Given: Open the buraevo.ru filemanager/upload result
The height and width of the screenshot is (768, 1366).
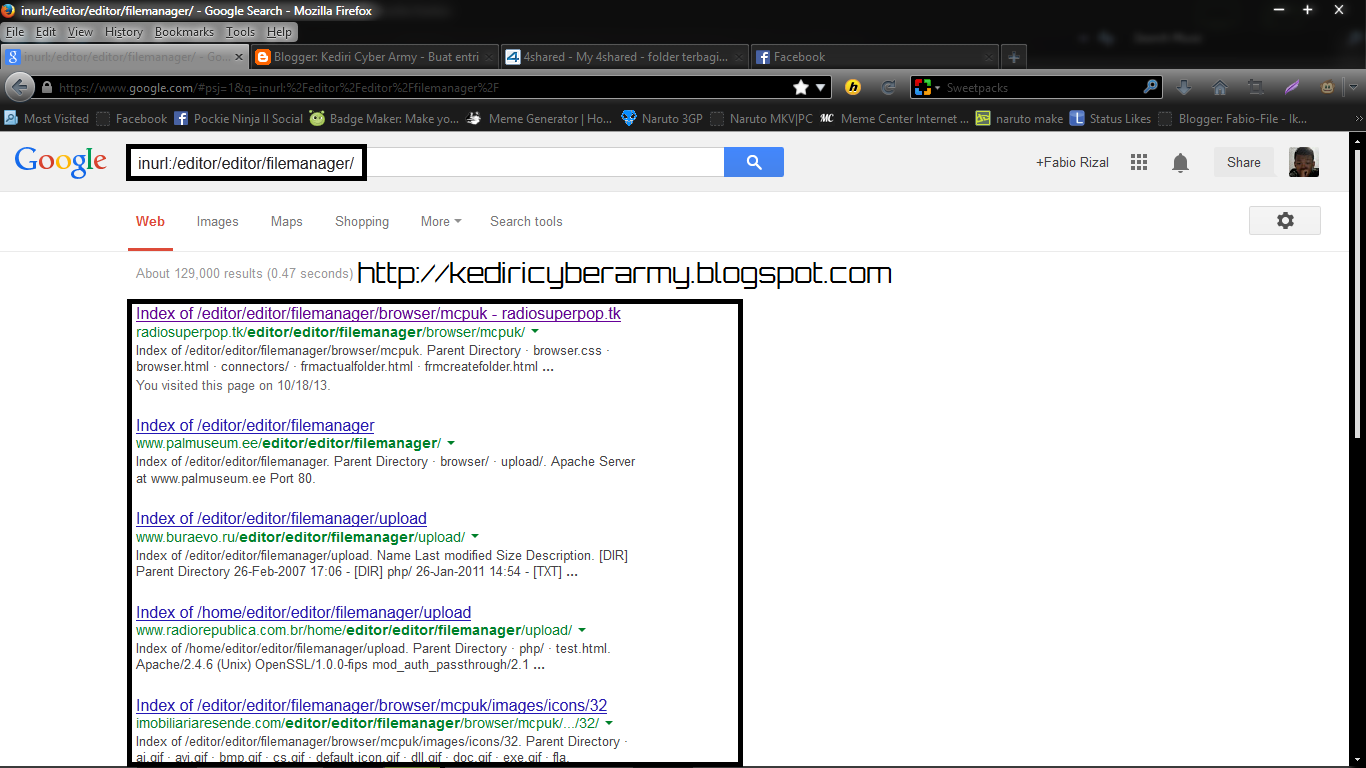Looking at the screenshot, I should pos(281,519).
